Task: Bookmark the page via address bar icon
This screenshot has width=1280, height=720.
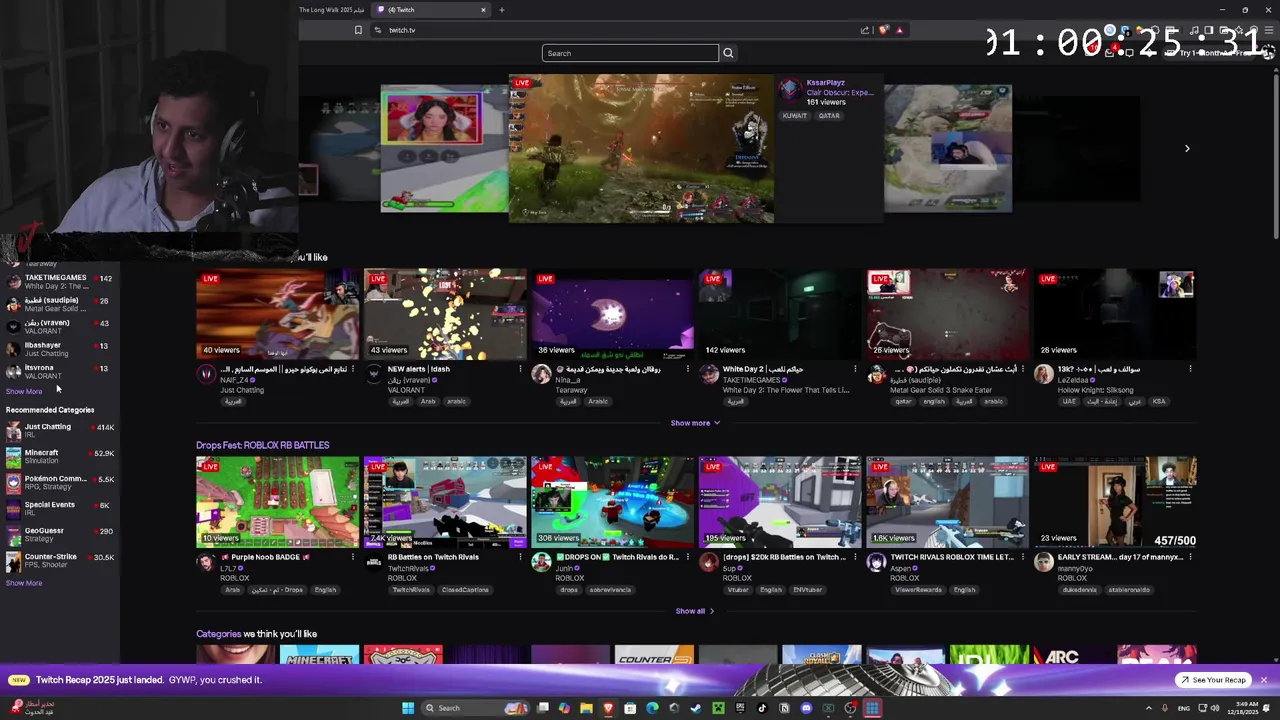Action: 358,30
